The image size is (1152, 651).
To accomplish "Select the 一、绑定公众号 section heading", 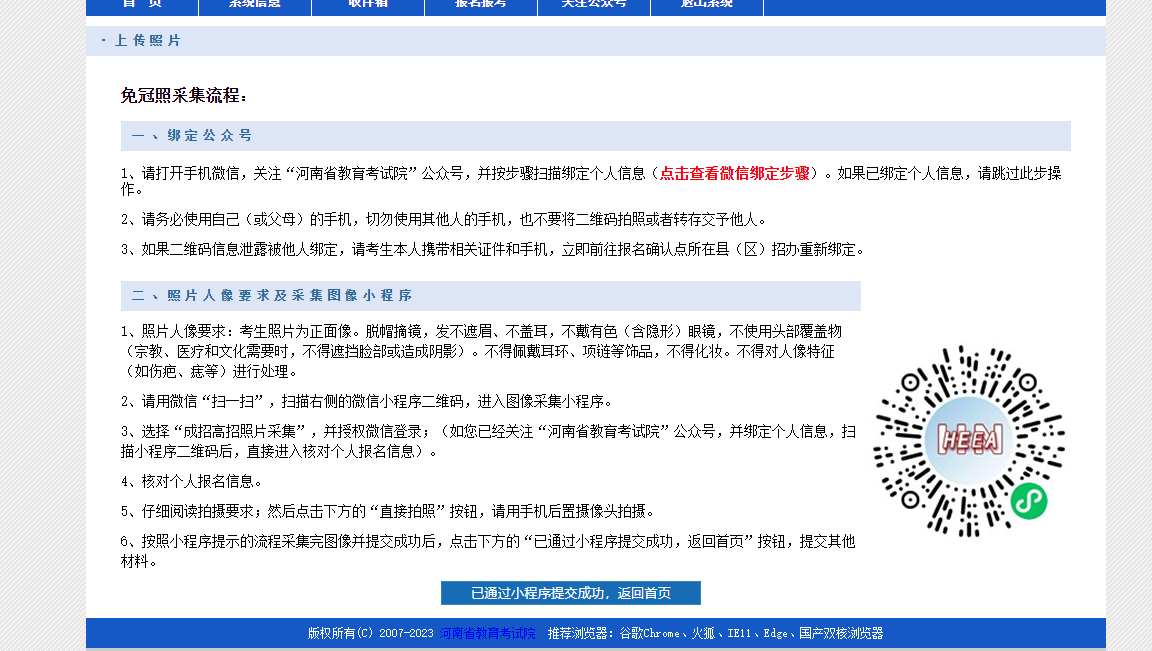I will point(192,136).
